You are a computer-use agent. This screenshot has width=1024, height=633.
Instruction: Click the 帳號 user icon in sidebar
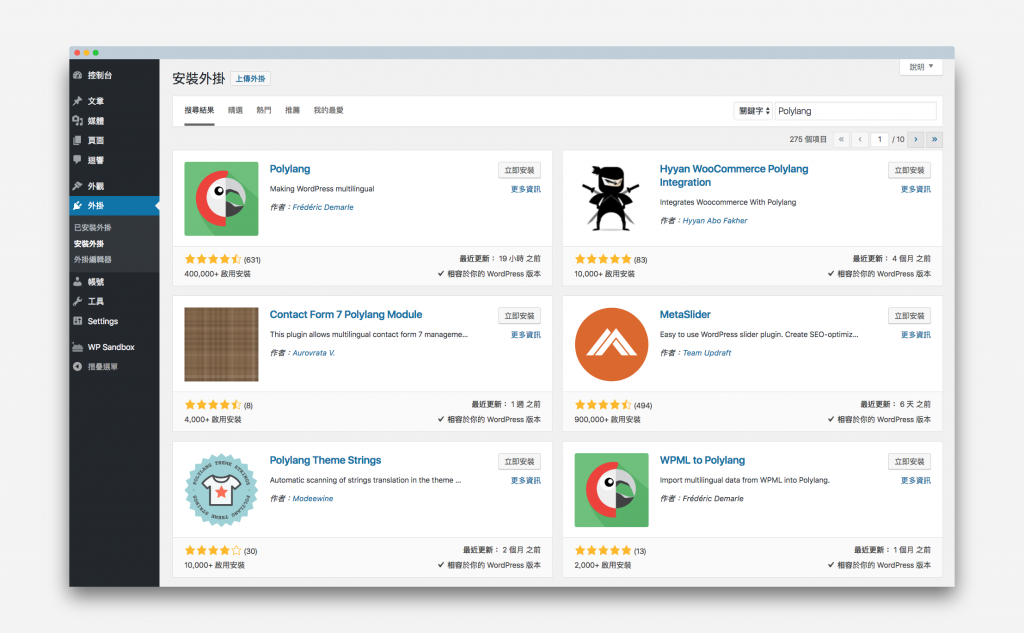[78, 282]
